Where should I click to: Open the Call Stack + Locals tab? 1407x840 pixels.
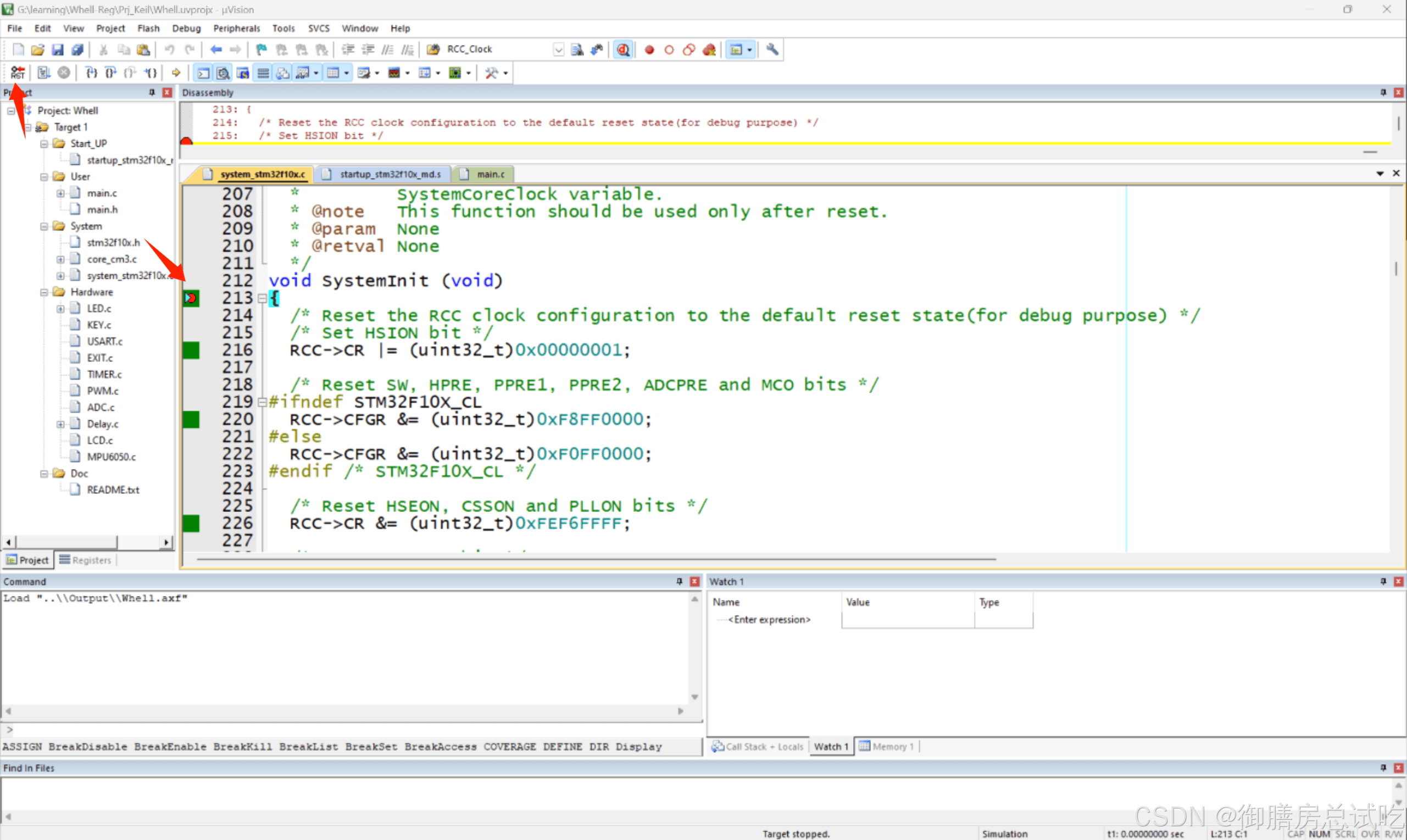[757, 747]
